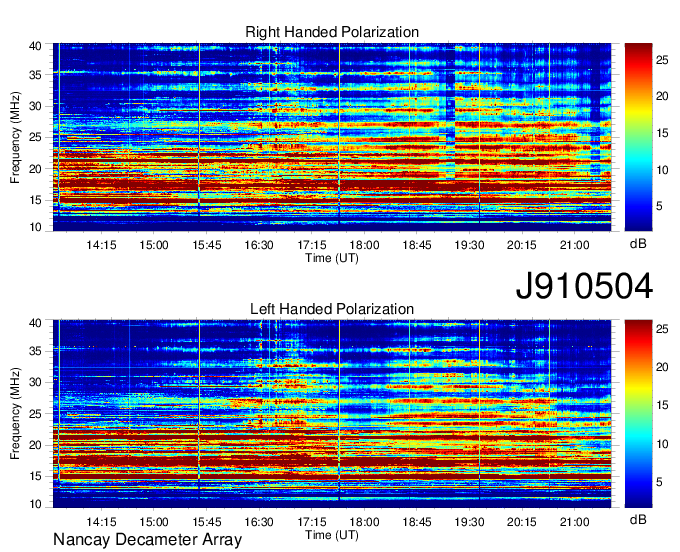The height and width of the screenshot is (552, 680).
Task: Click the 15 dB label on bottom colorbar
Action: (662, 405)
